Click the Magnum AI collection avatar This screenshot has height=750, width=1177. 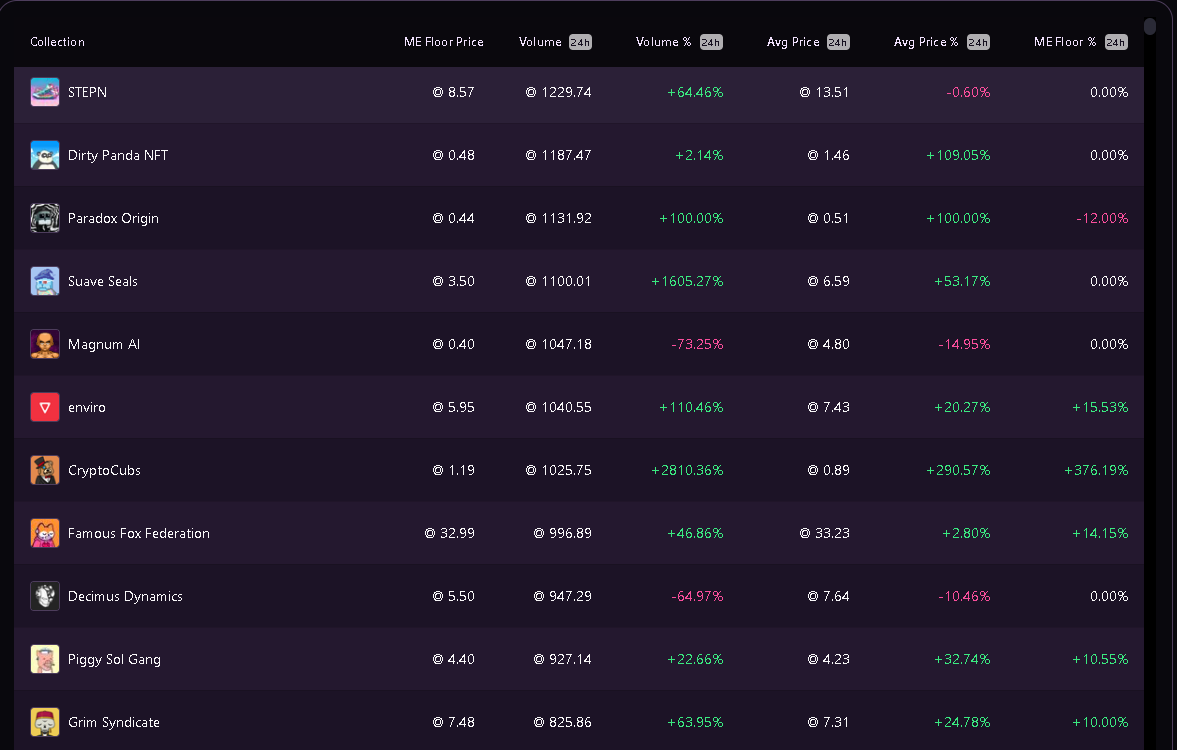pyautogui.click(x=45, y=345)
